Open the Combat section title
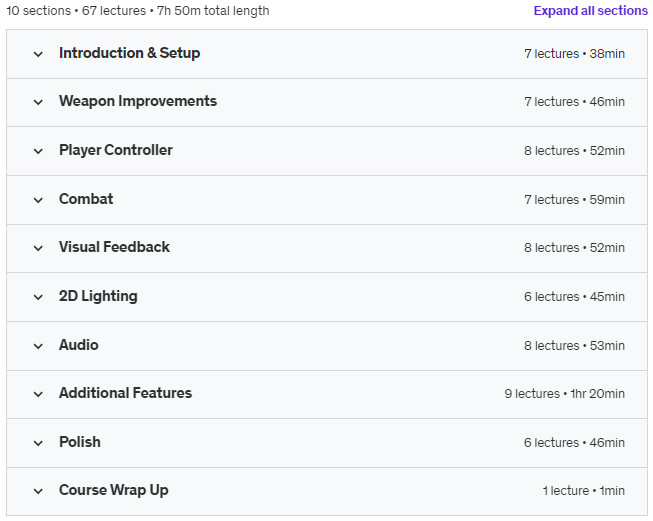 [86, 199]
